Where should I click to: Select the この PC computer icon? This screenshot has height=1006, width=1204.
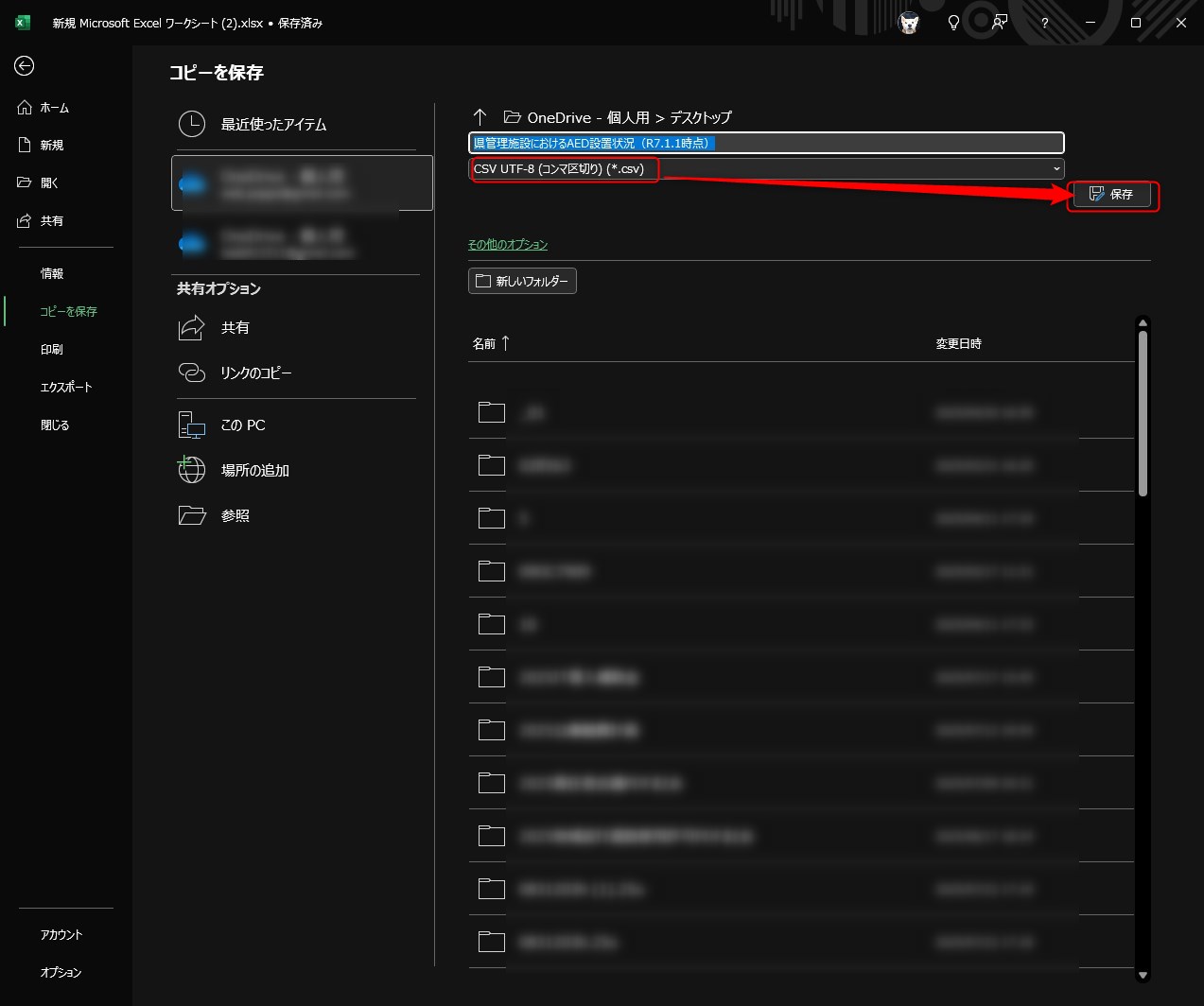point(192,425)
